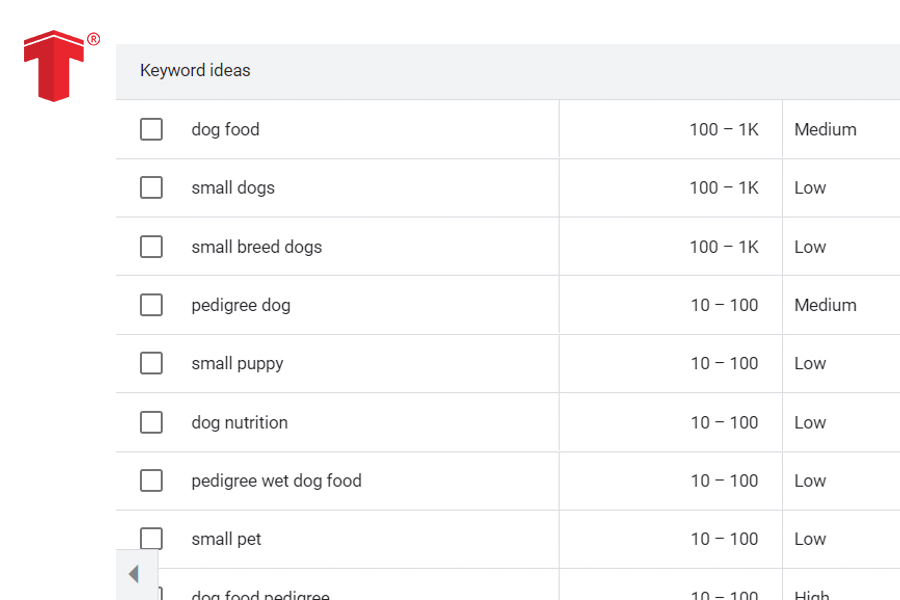Click the pedigree dog keyword

pyautogui.click(x=241, y=305)
